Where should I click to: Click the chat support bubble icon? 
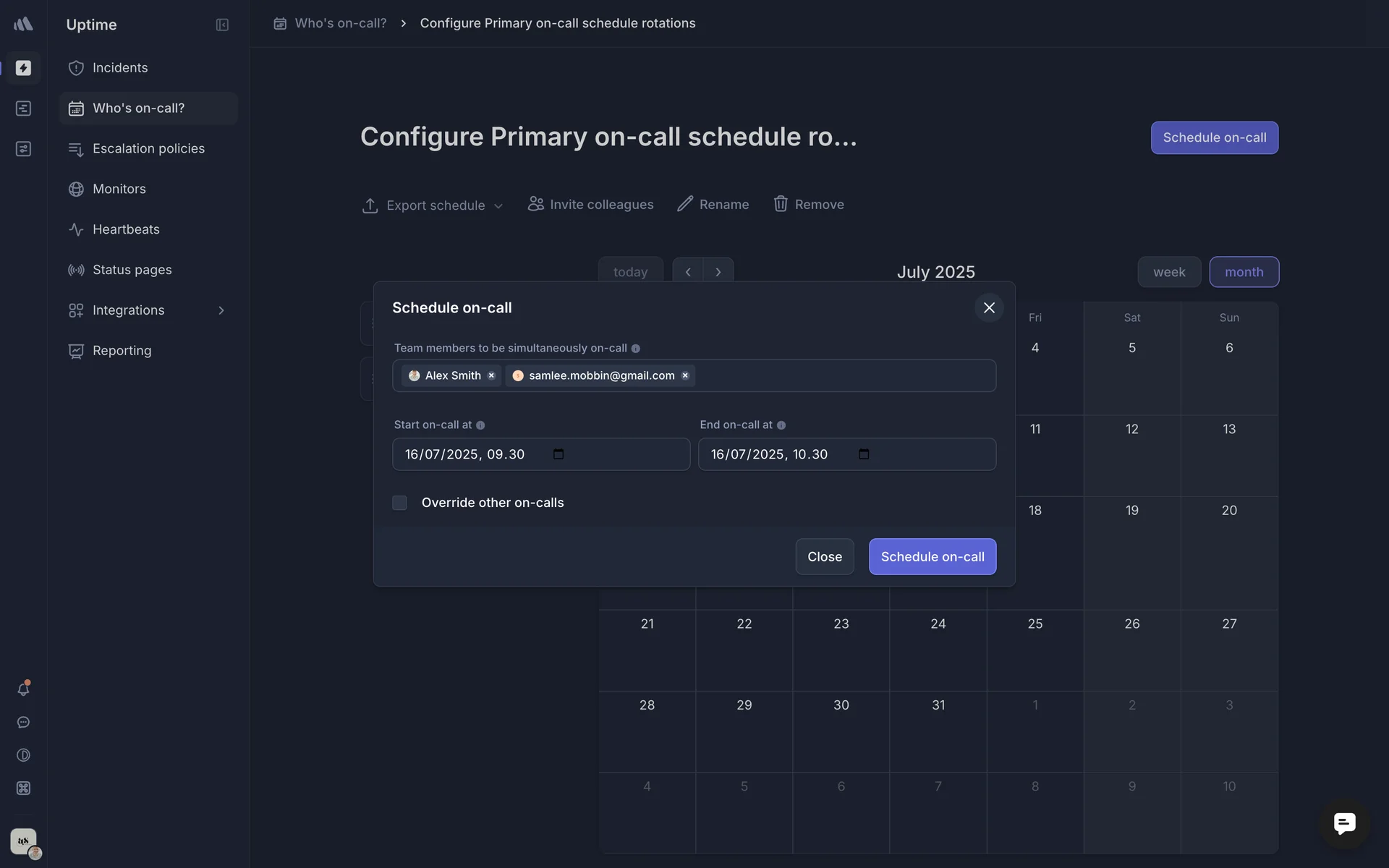[1344, 823]
